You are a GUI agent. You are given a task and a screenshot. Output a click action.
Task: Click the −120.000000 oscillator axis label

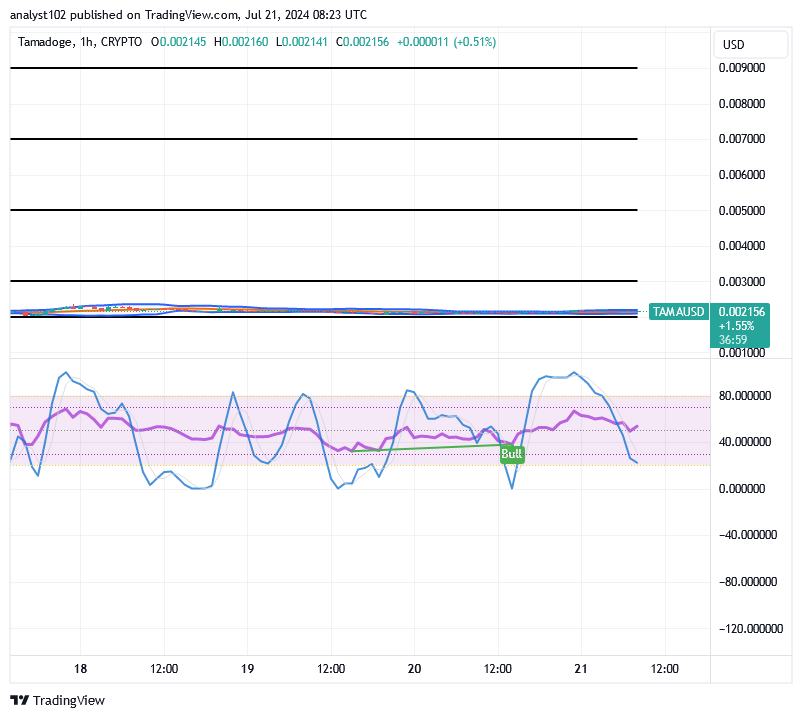(x=751, y=629)
